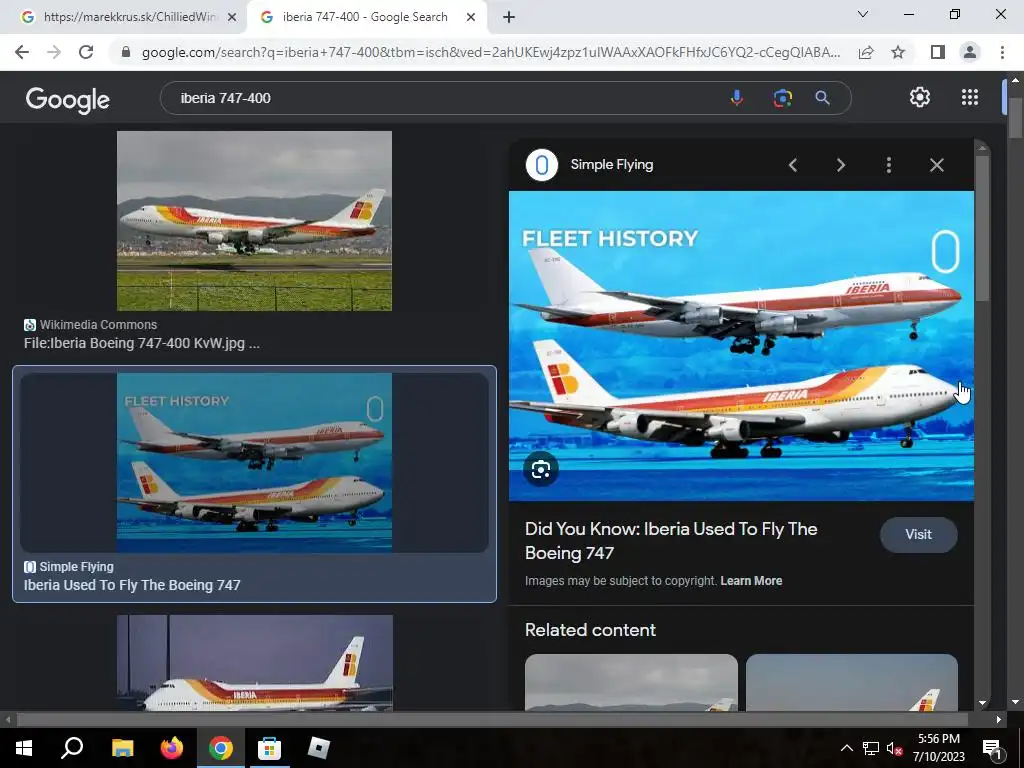
Task: Click the Visit button
Action: pos(918,534)
